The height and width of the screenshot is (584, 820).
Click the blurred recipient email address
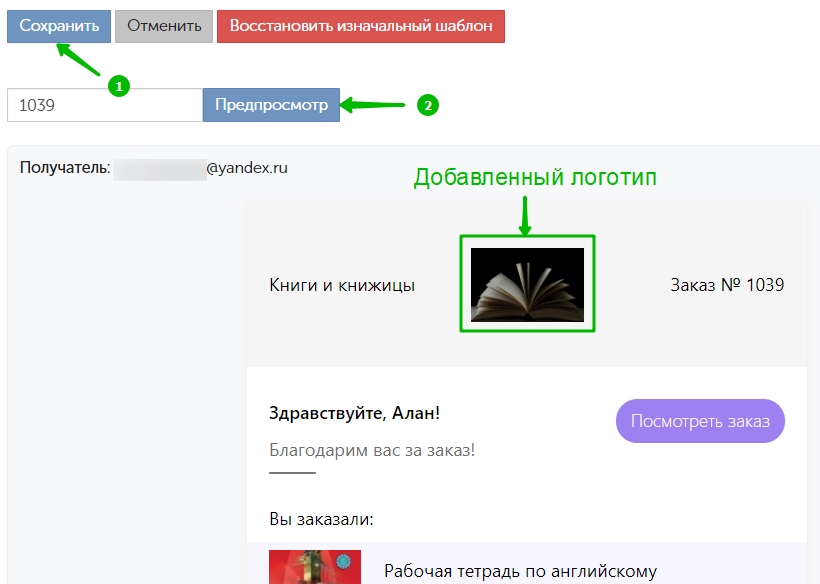(200, 169)
